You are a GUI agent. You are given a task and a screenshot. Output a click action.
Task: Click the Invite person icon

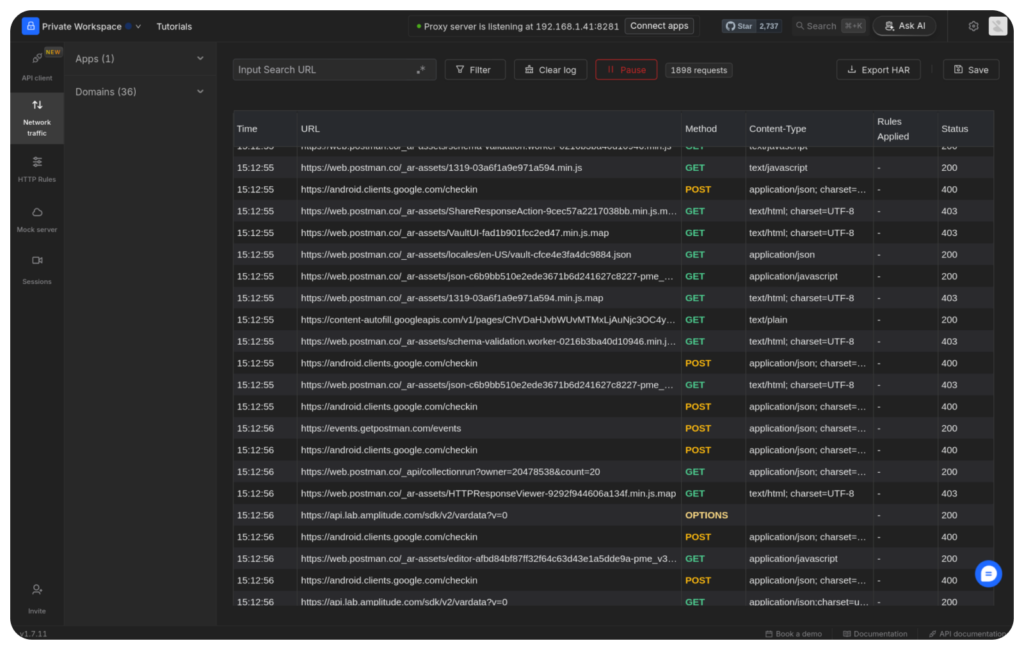(x=37, y=590)
